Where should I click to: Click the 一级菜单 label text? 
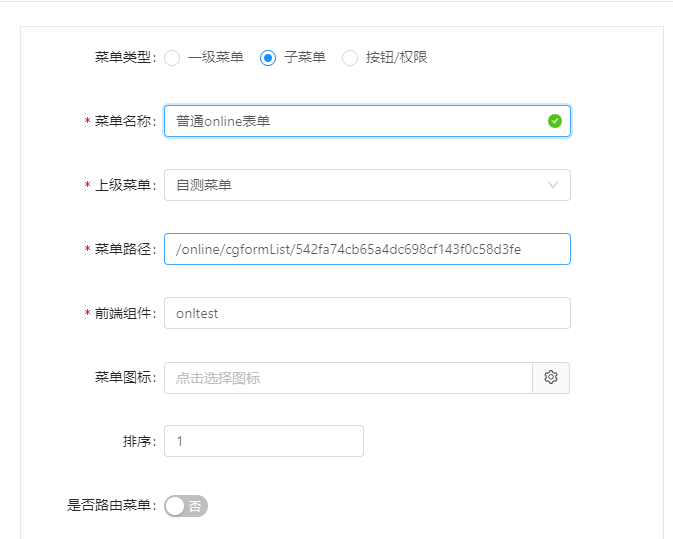point(216,57)
